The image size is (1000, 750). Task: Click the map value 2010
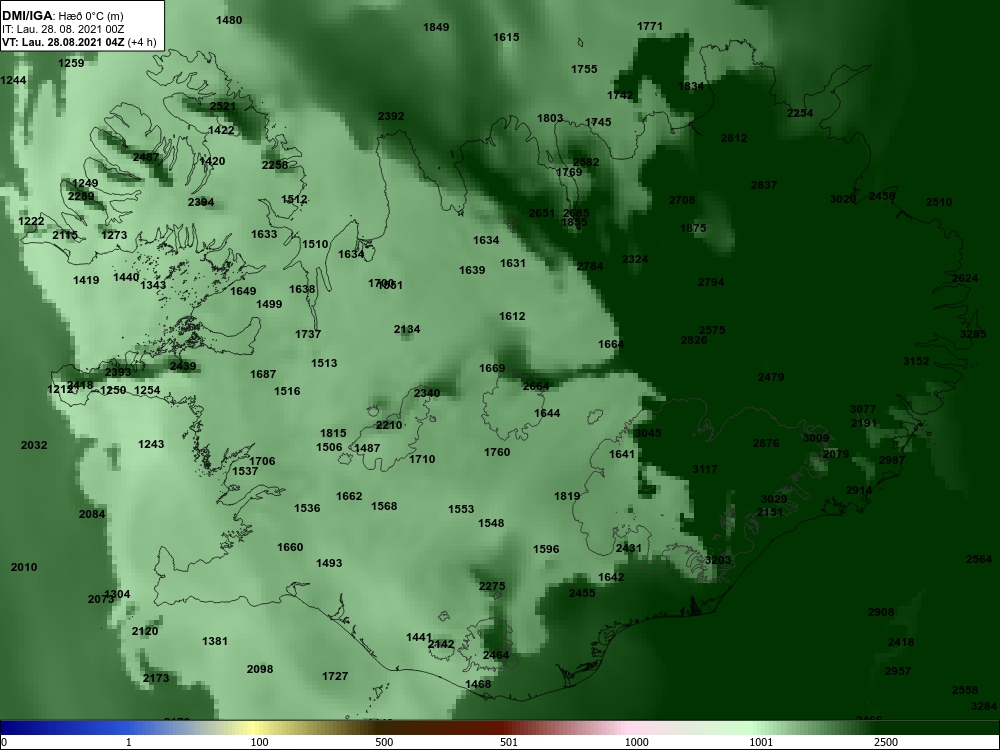[24, 567]
